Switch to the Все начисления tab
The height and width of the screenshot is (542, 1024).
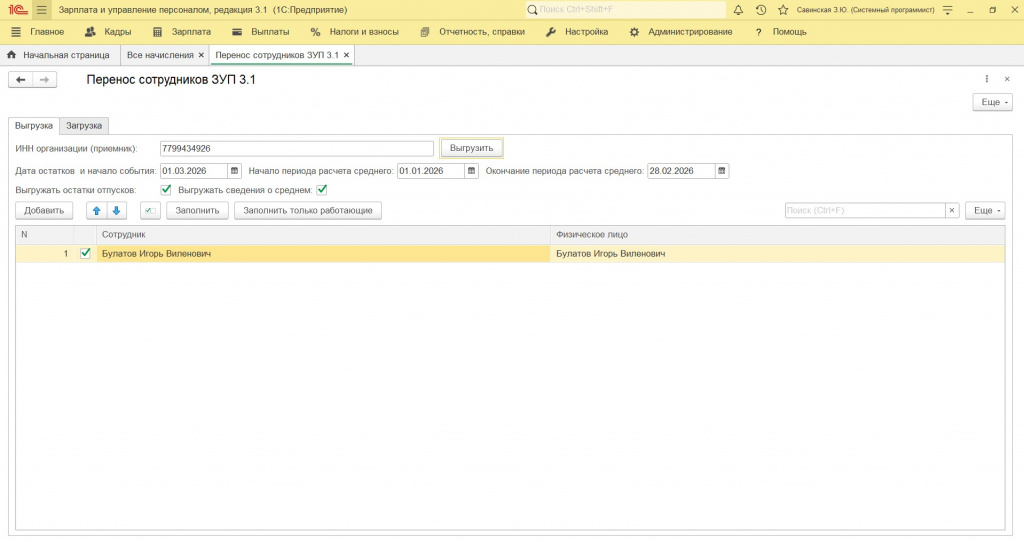click(x=160, y=56)
